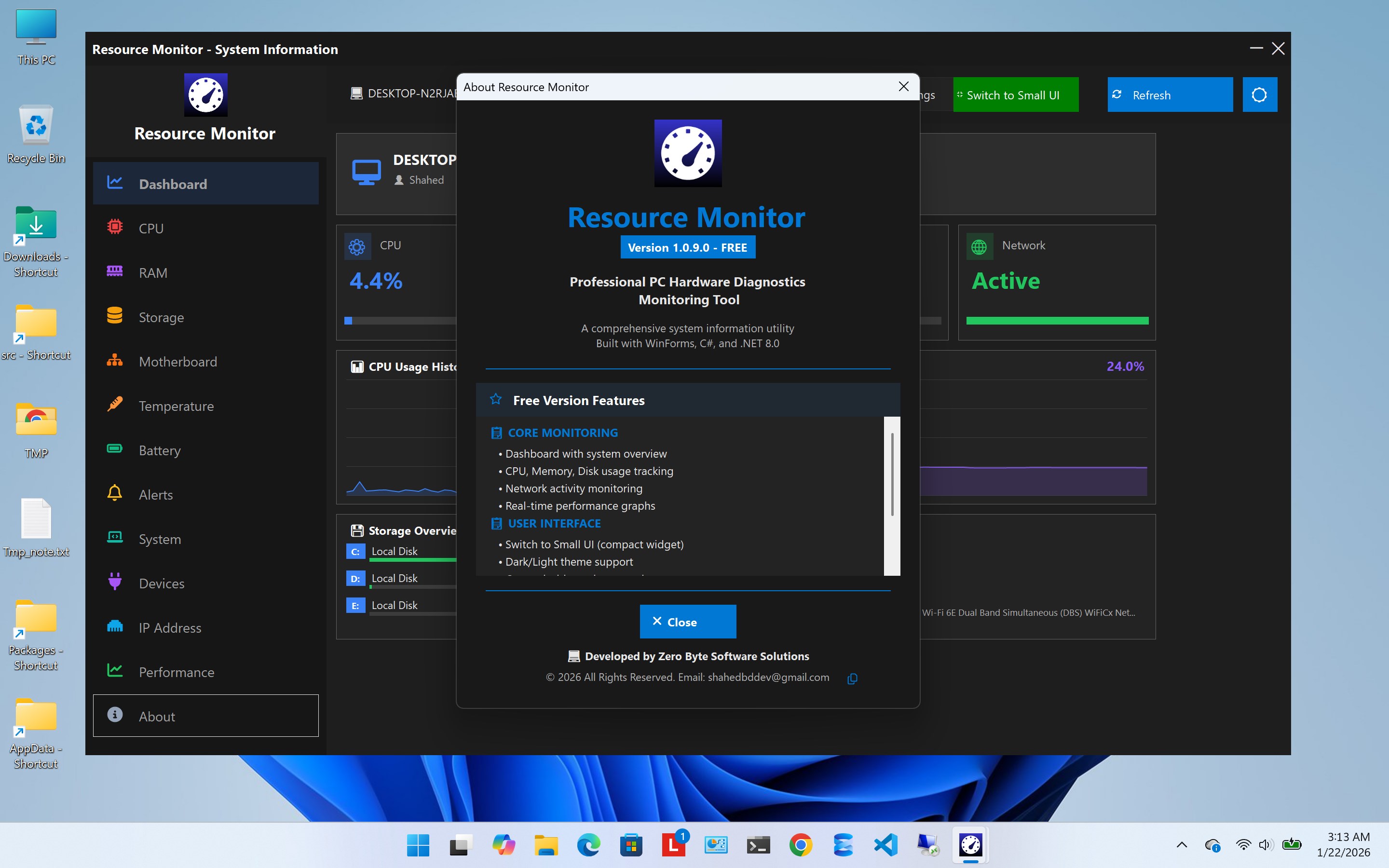This screenshot has height=868, width=1389.
Task: Open the Performance menu item
Action: point(176,672)
